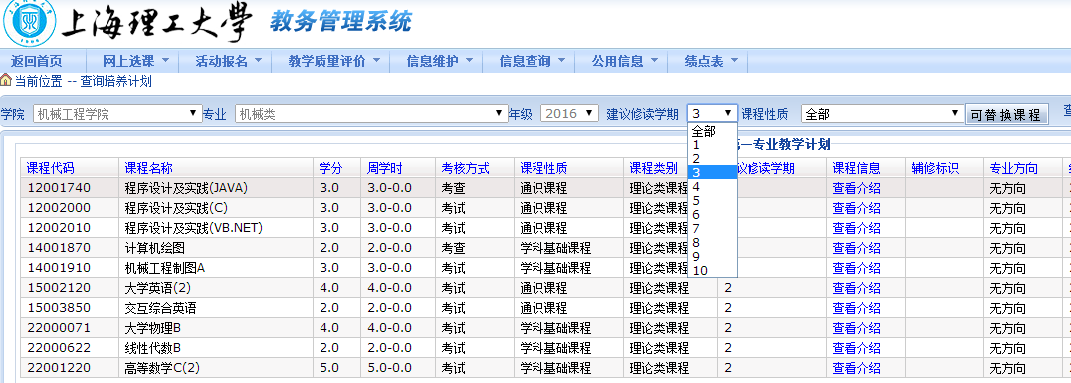
Task: Sort by 课程代码 column header
Action: (x=51, y=168)
